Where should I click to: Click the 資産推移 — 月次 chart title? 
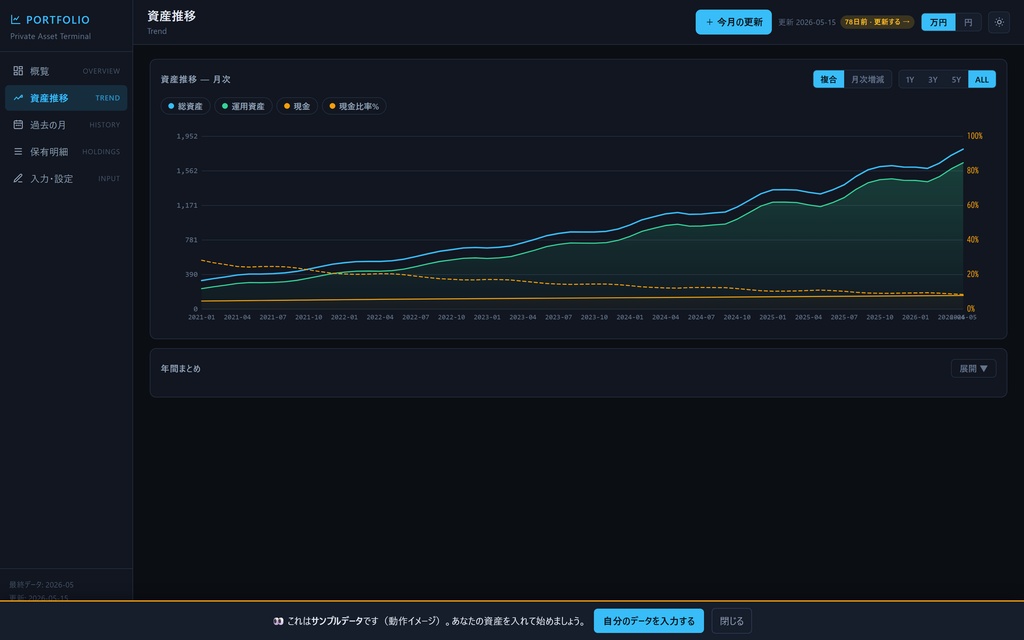pos(195,79)
